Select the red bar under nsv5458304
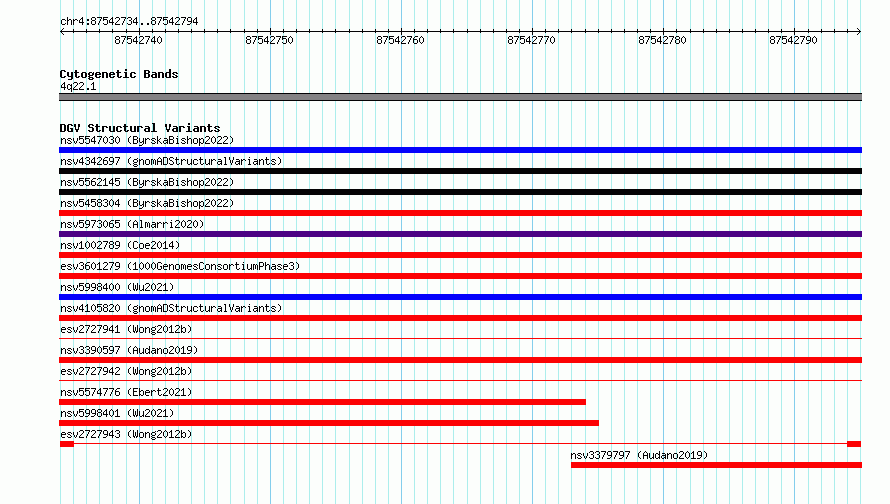Image resolution: width=890 pixels, height=504 pixels. pos(460,213)
